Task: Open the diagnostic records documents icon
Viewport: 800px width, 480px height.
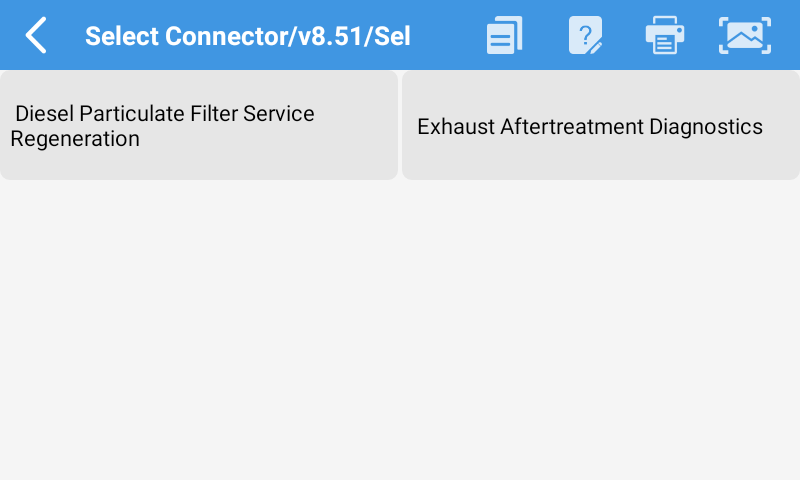Action: point(505,36)
